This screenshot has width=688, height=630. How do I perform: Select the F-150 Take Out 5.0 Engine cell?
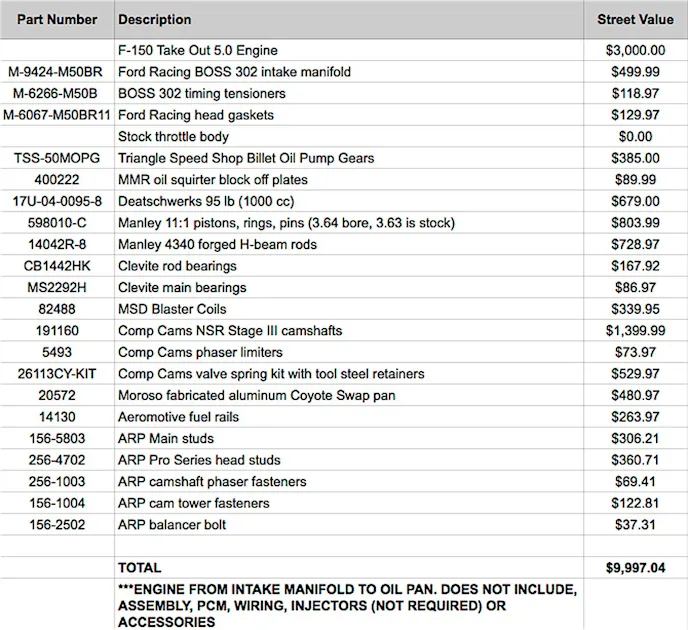198,50
